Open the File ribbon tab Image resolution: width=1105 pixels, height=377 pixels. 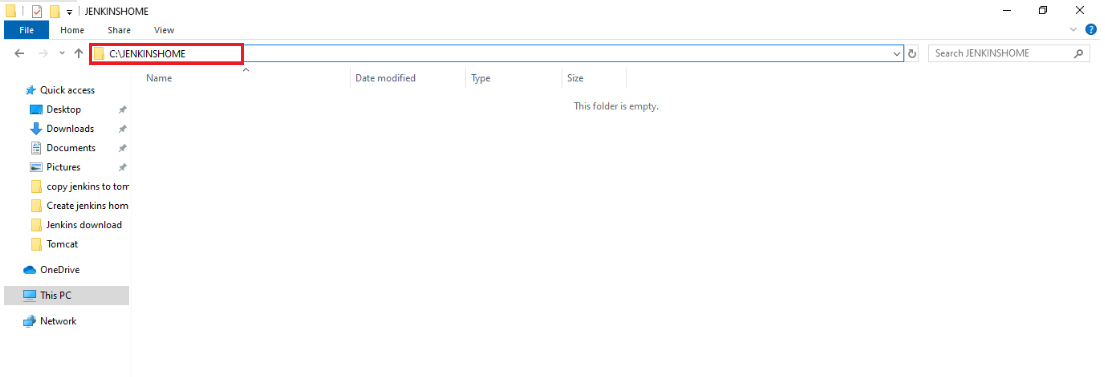pos(26,30)
